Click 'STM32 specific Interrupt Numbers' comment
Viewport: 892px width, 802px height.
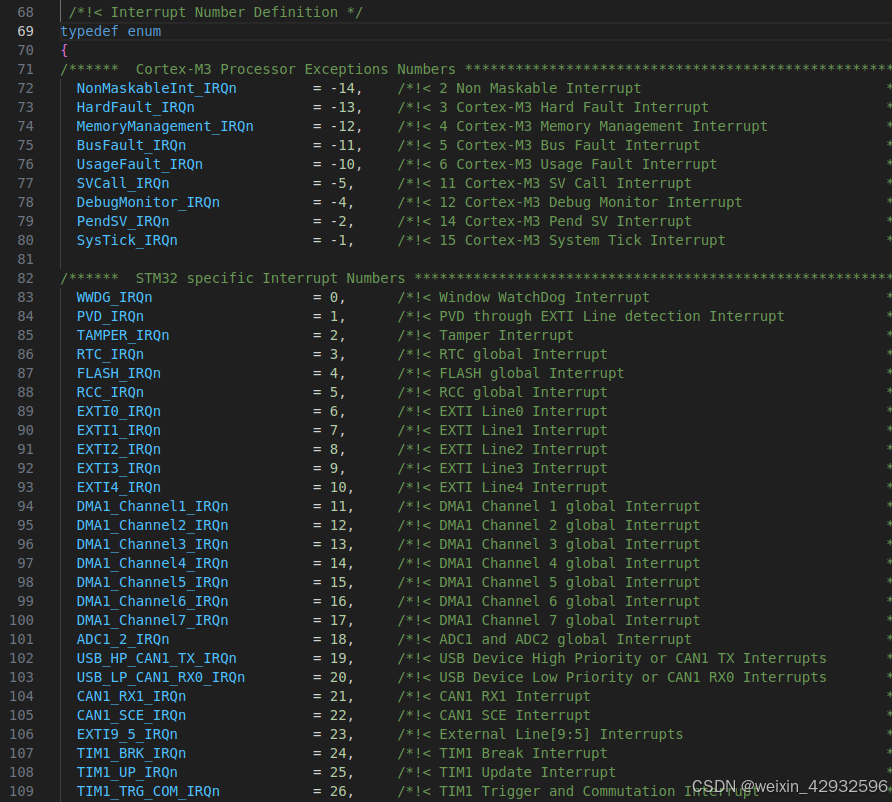[270, 278]
